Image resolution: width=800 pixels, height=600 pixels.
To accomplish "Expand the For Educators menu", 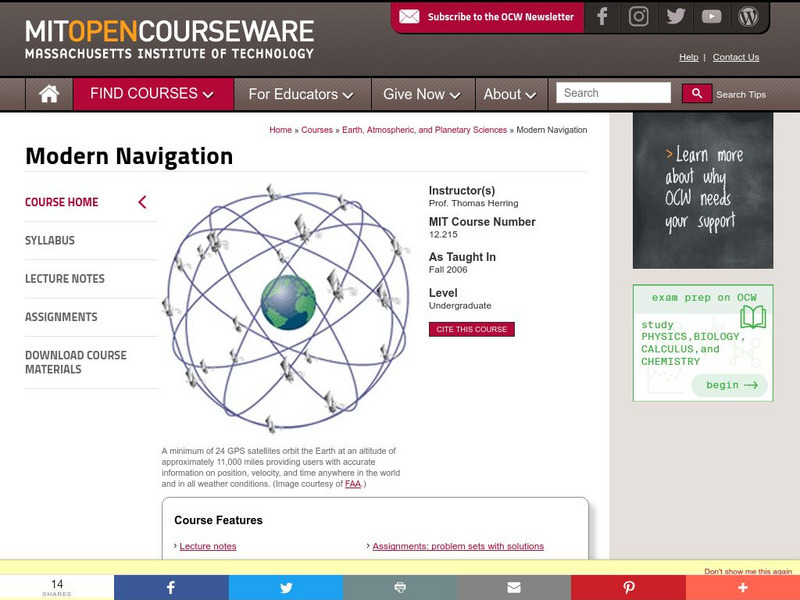I will (303, 94).
